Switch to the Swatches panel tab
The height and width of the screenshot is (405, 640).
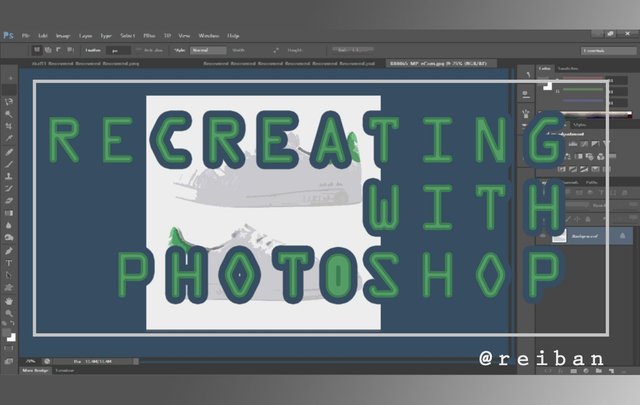tap(568, 68)
